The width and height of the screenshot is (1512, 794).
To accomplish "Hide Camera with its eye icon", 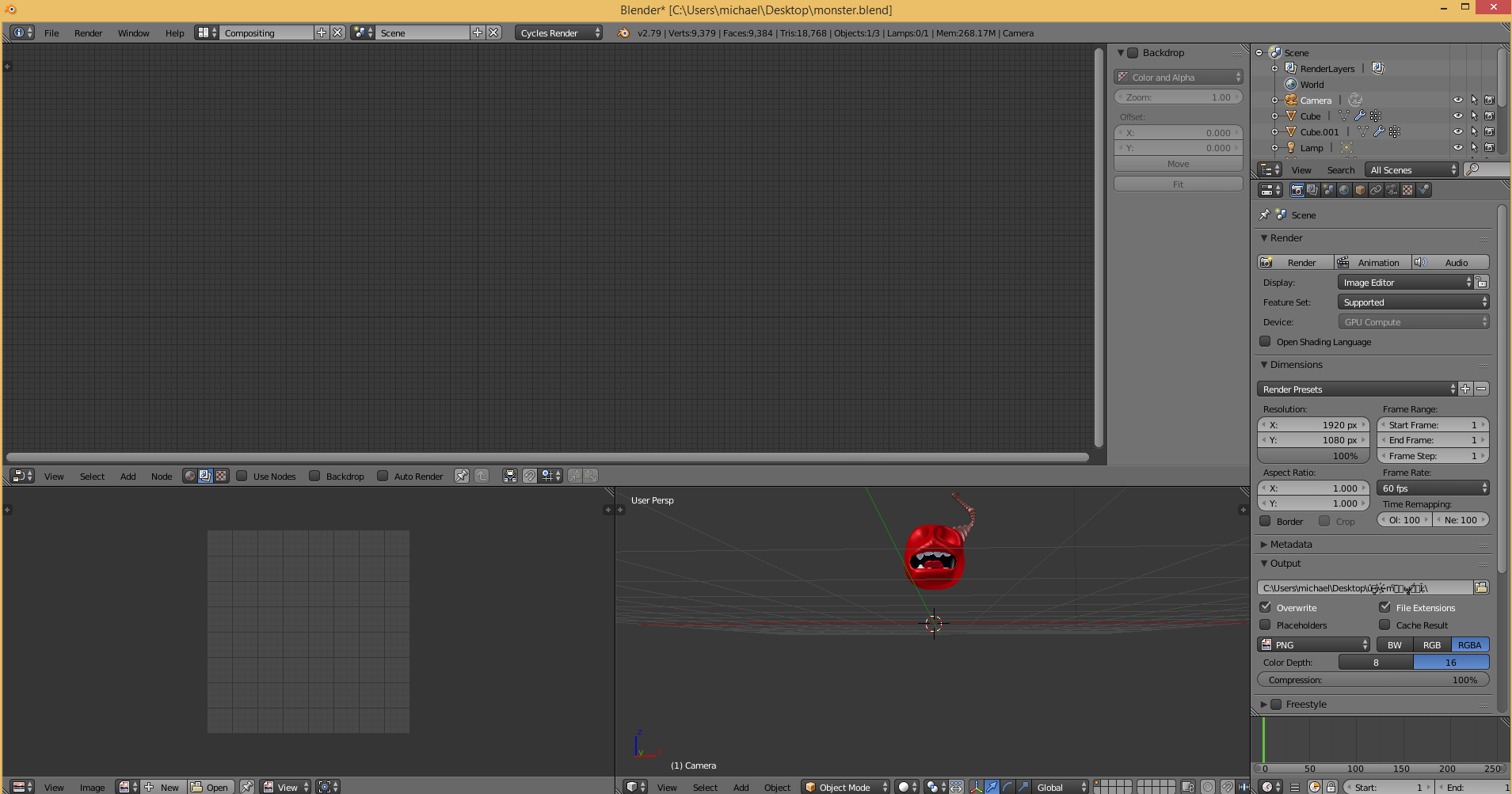I will pyautogui.click(x=1457, y=100).
